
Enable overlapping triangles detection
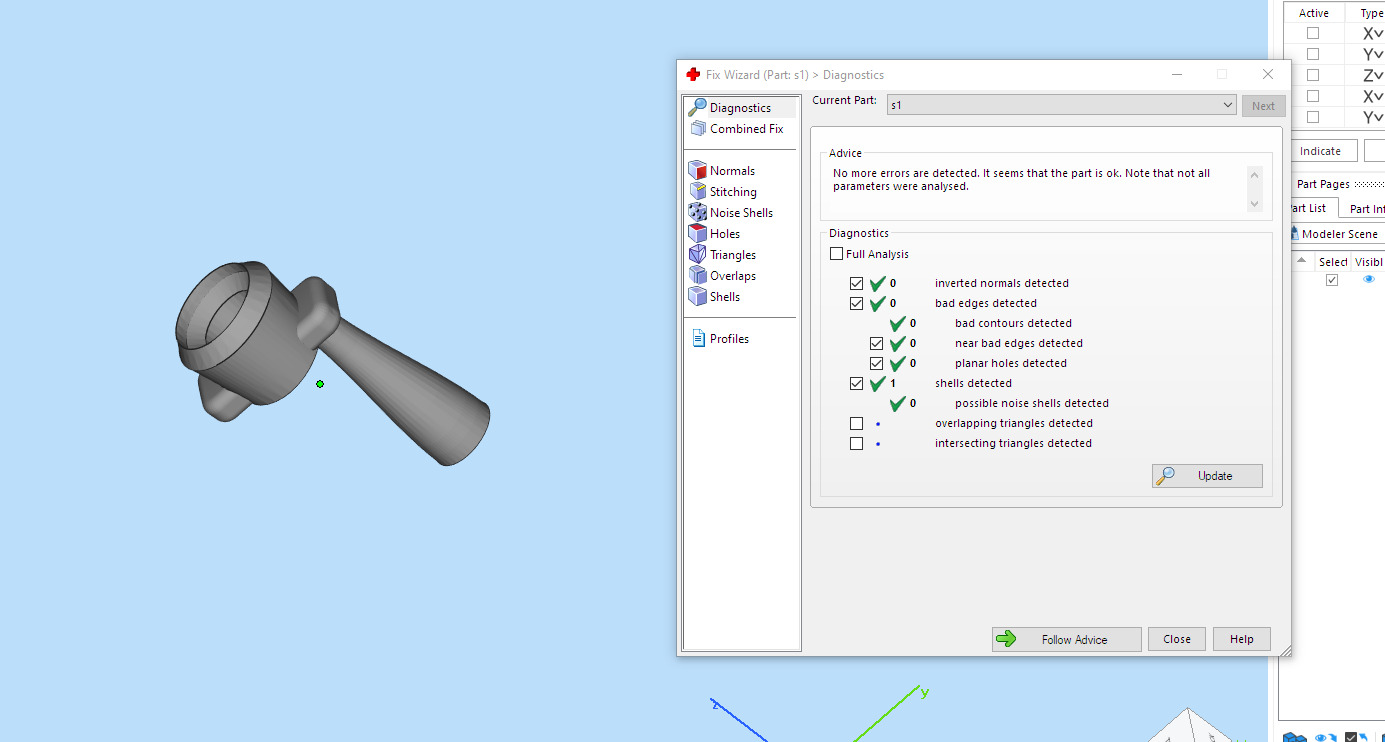[856, 423]
